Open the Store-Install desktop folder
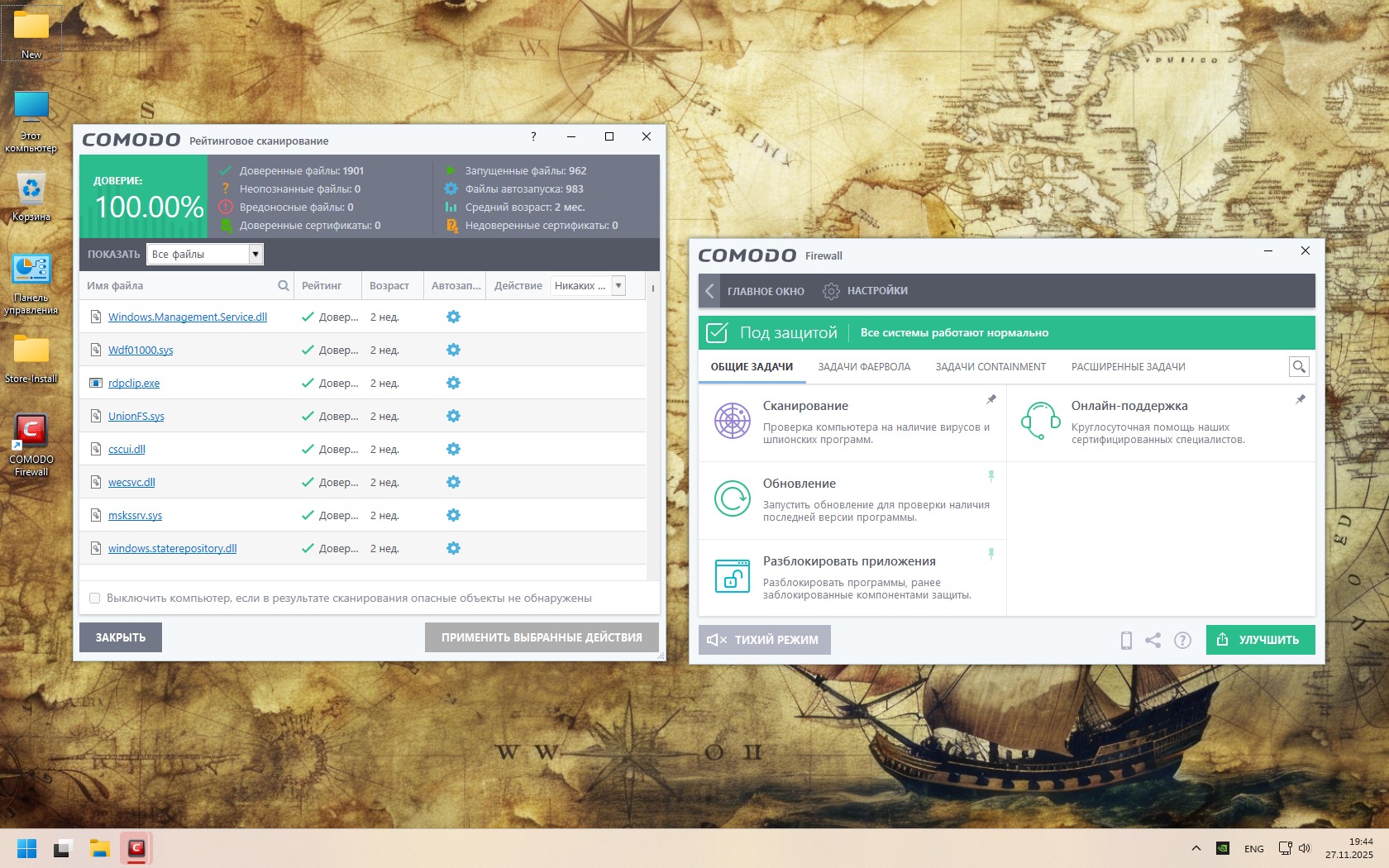This screenshot has width=1389, height=868. [x=31, y=360]
